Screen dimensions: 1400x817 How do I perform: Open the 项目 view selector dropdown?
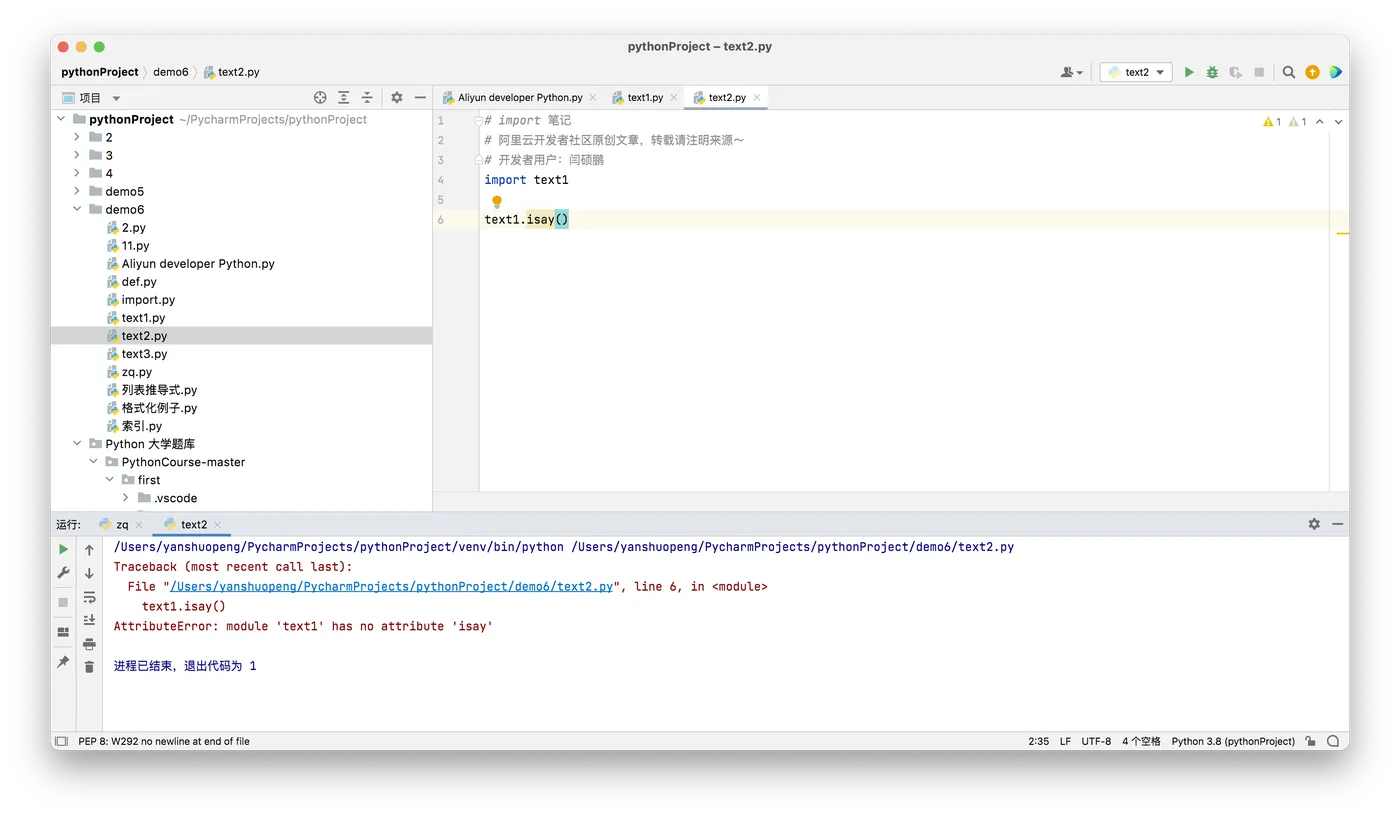pos(91,98)
